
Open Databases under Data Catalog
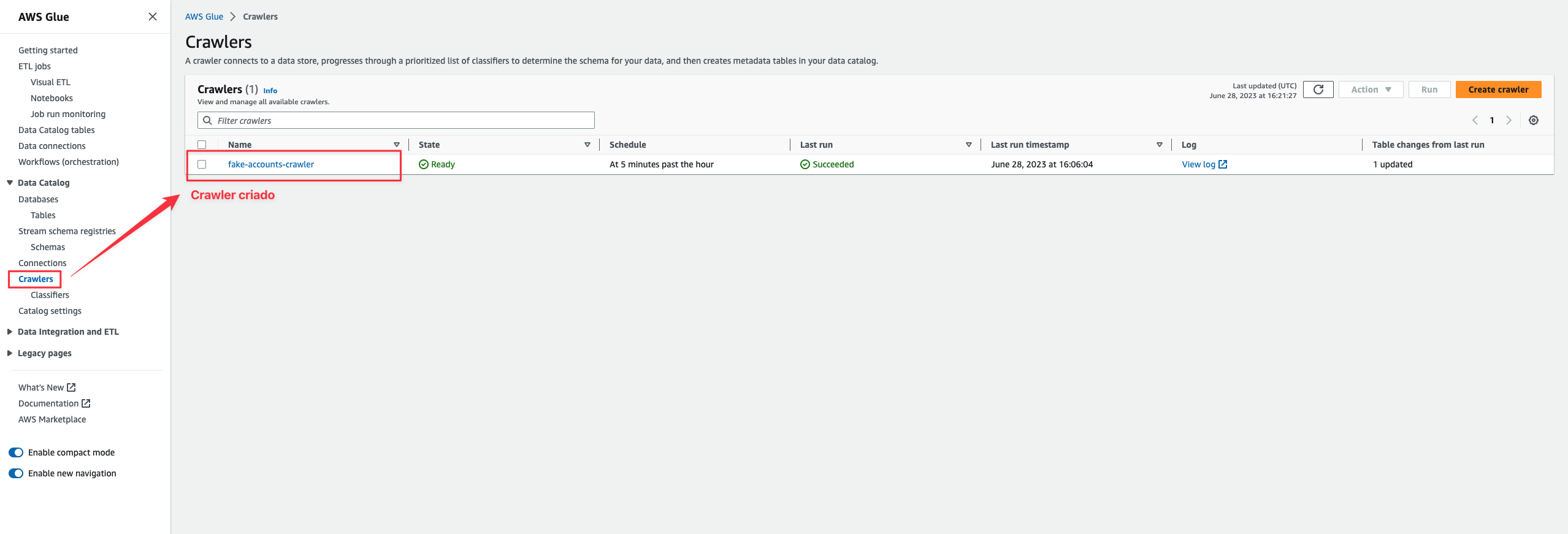click(x=38, y=199)
